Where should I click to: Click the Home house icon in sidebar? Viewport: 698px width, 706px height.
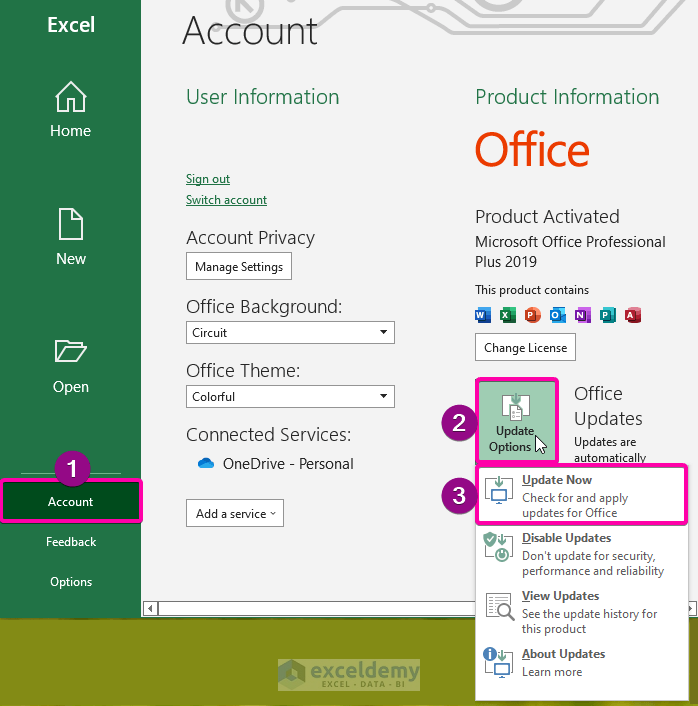[x=71, y=96]
